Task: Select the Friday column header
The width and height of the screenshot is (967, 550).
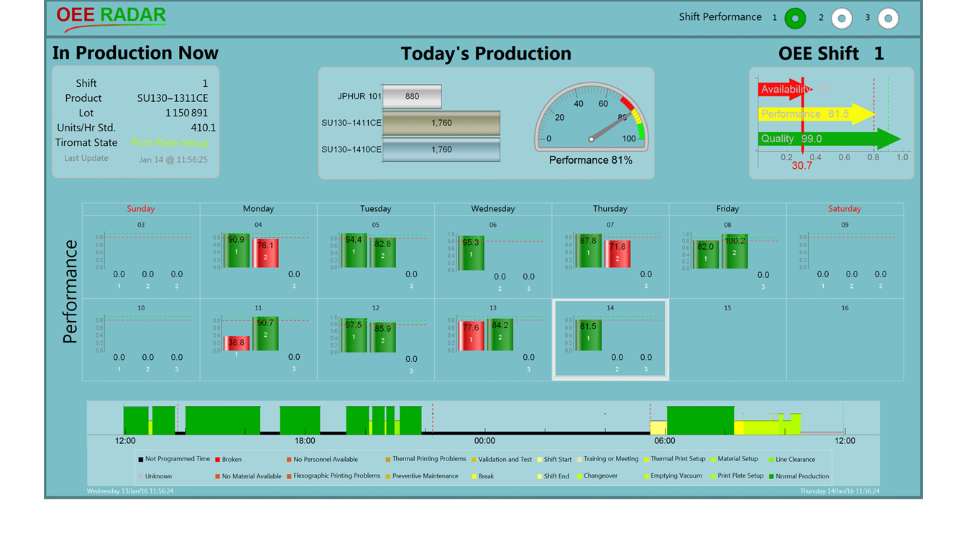Action: [x=728, y=209]
